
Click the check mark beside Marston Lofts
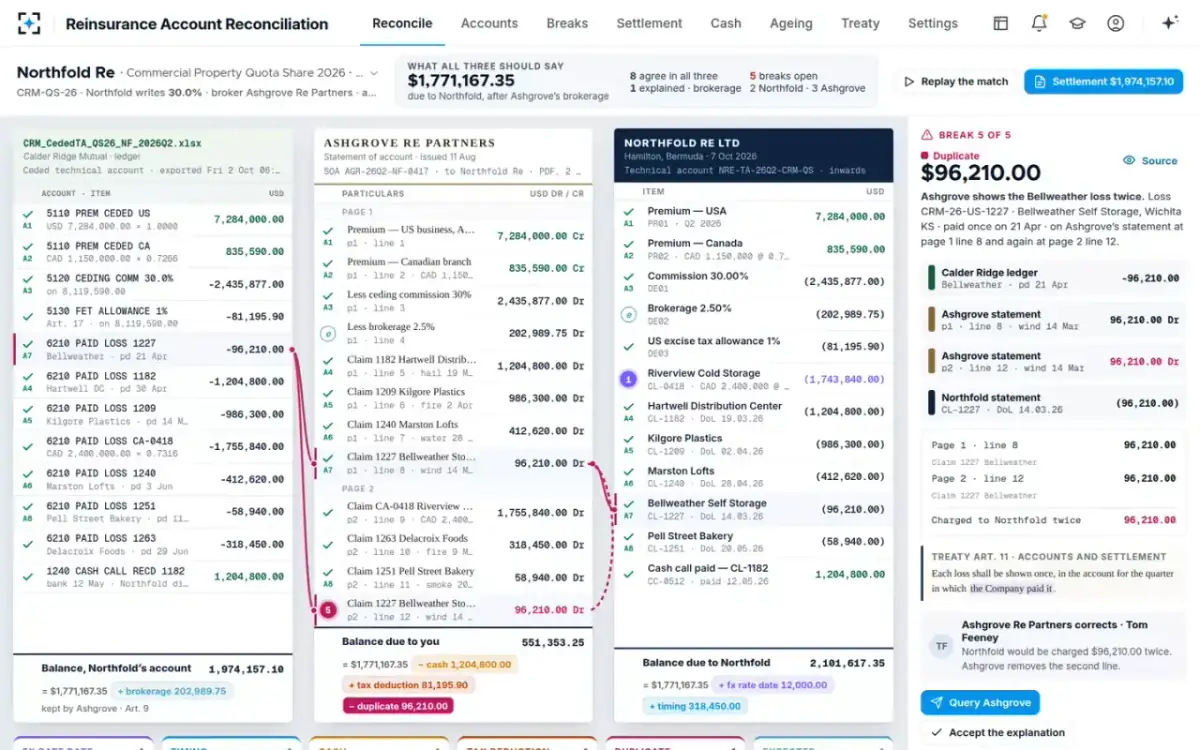(x=628, y=471)
